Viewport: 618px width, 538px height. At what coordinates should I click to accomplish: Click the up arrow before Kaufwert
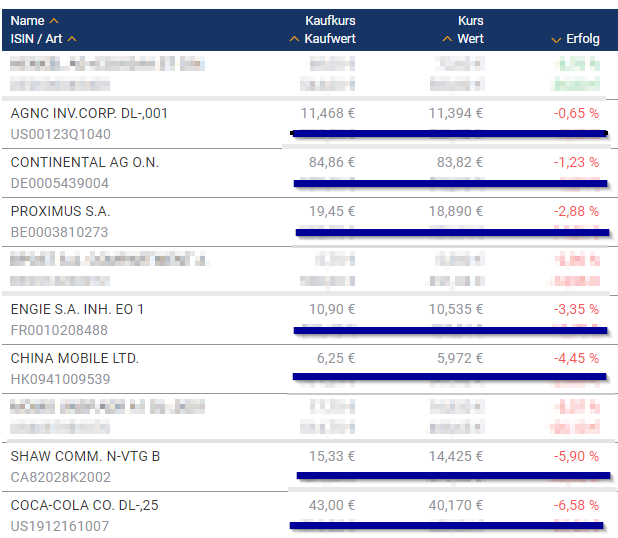pos(294,39)
